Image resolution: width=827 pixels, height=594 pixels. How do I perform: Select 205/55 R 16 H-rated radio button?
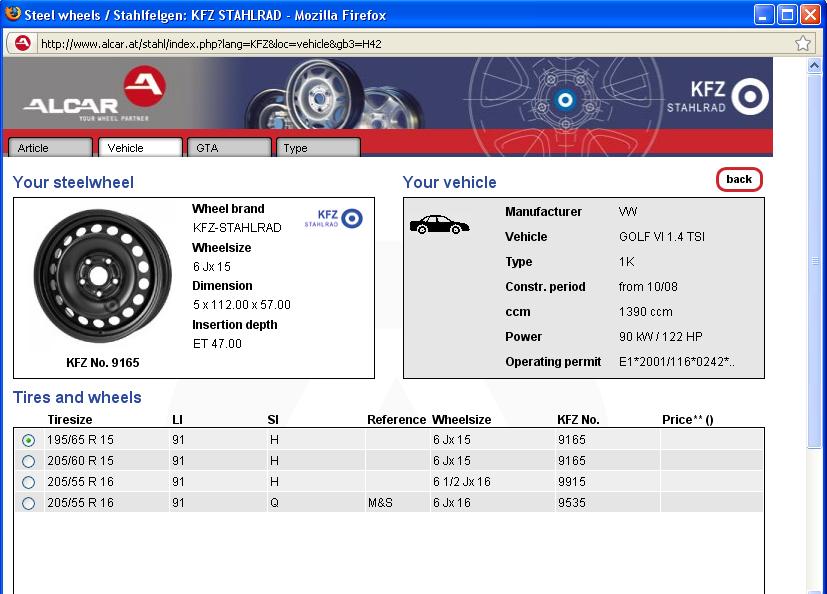pyautogui.click(x=28, y=482)
